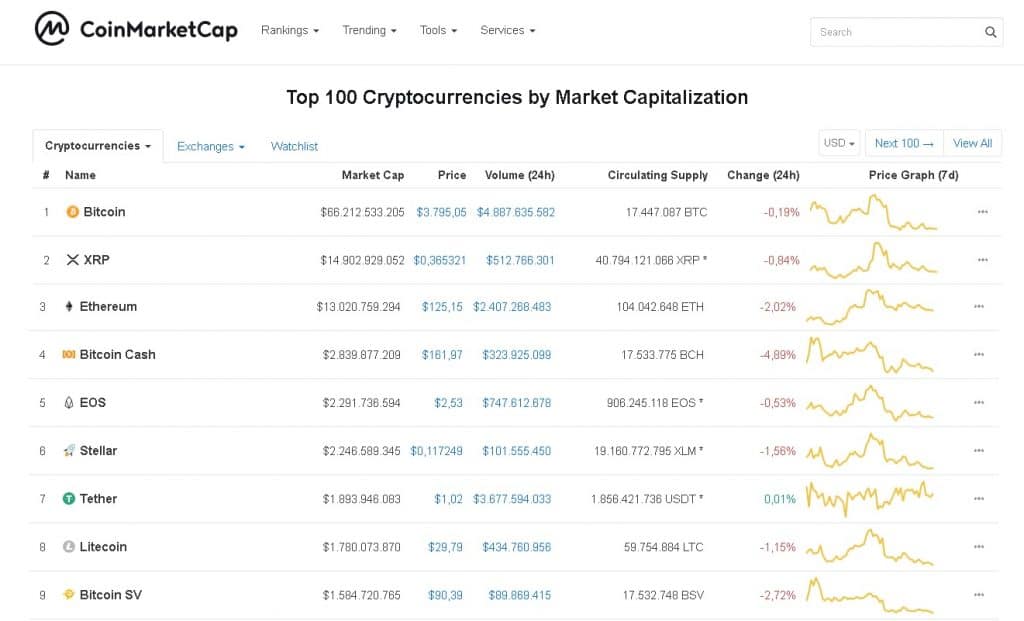Open the Stellar coin name link
Screen dimensions: 1024x621
98,451
